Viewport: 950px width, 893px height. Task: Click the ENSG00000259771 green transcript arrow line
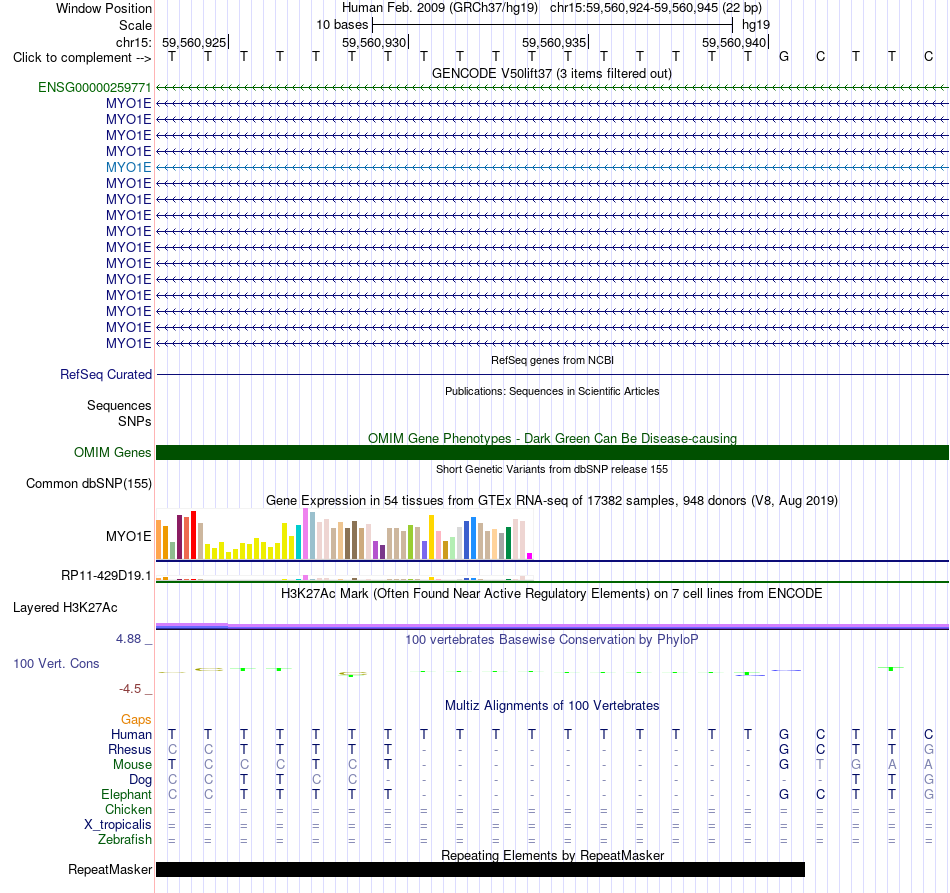(552, 88)
